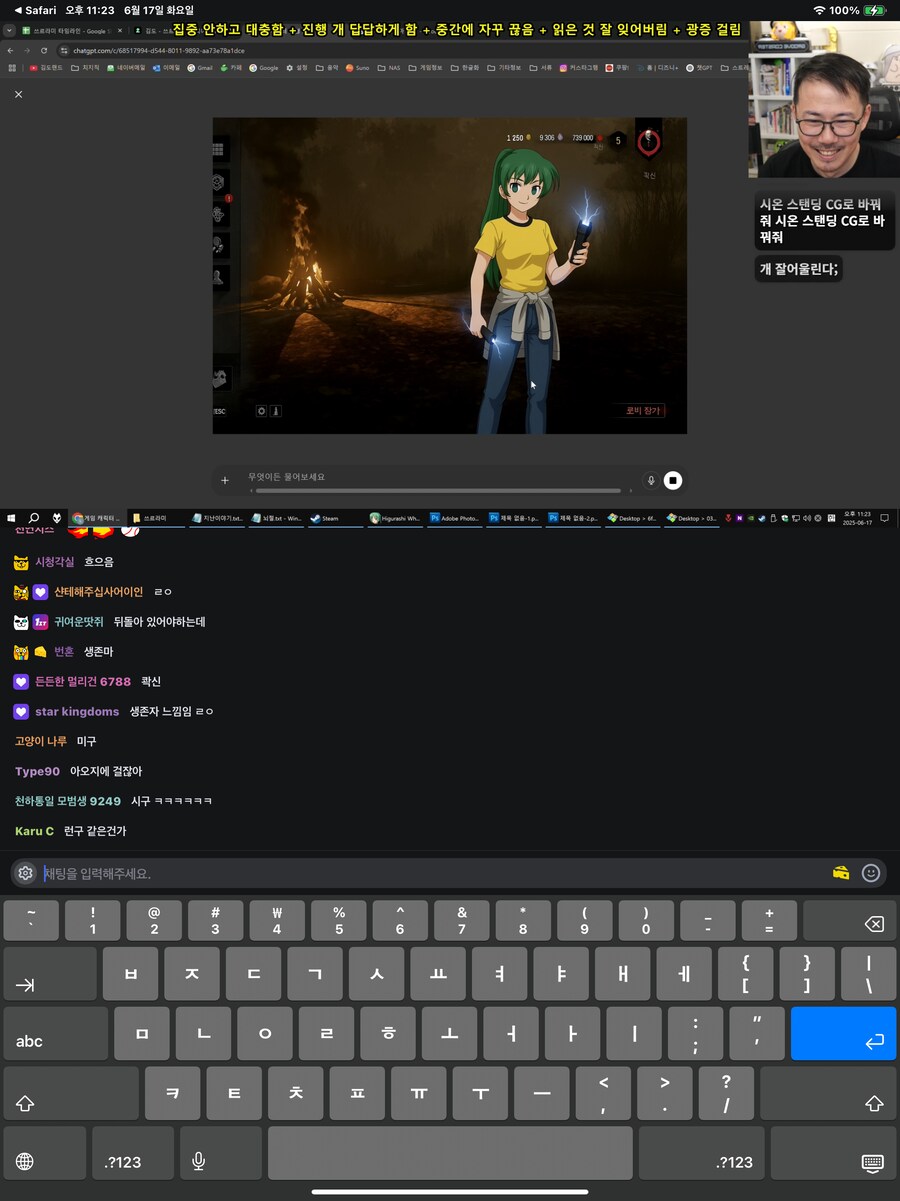Tap the plus equals key
Screen dimensions: 900x1201
pyautogui.click(x=769, y=921)
